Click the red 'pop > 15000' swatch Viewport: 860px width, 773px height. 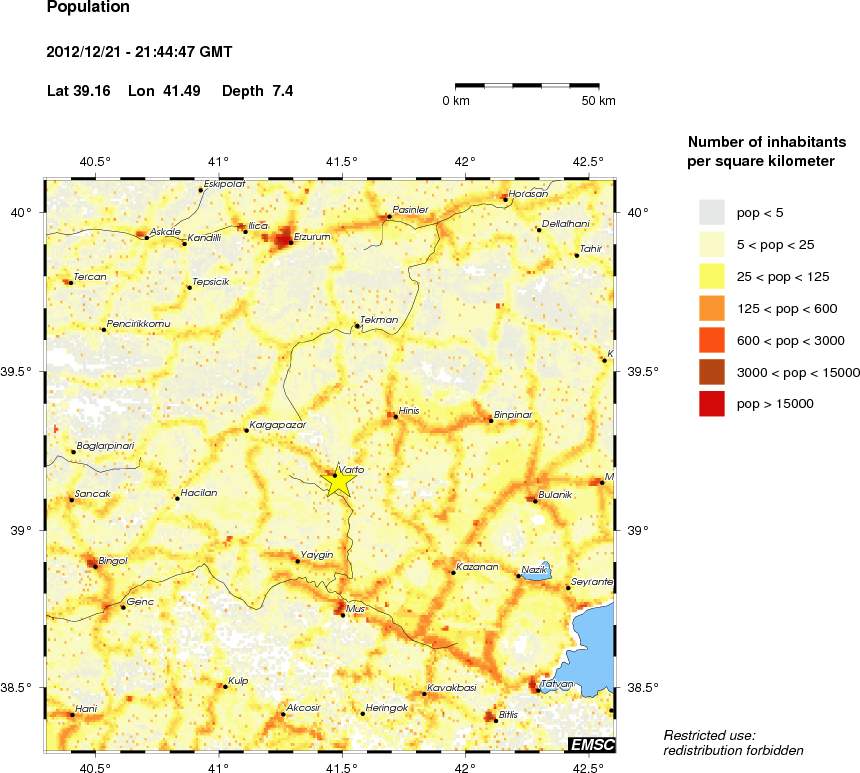711,404
